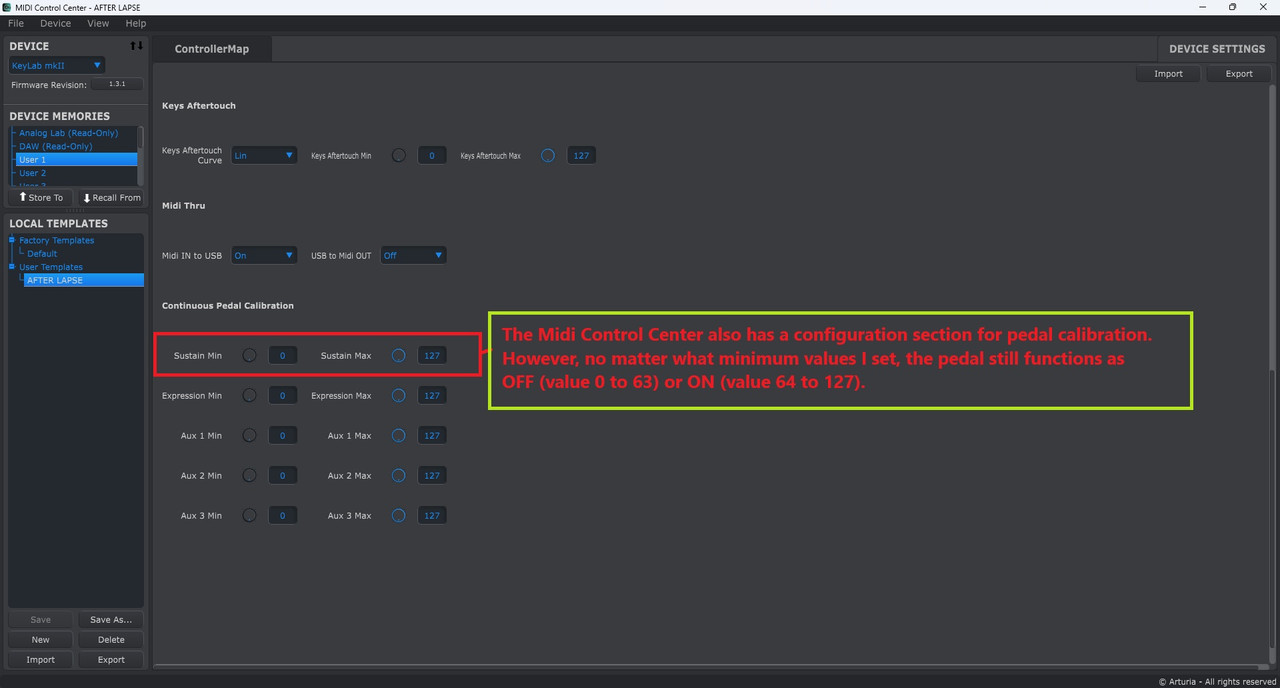Click the Continuous Pedal Calibration heading

(228, 305)
